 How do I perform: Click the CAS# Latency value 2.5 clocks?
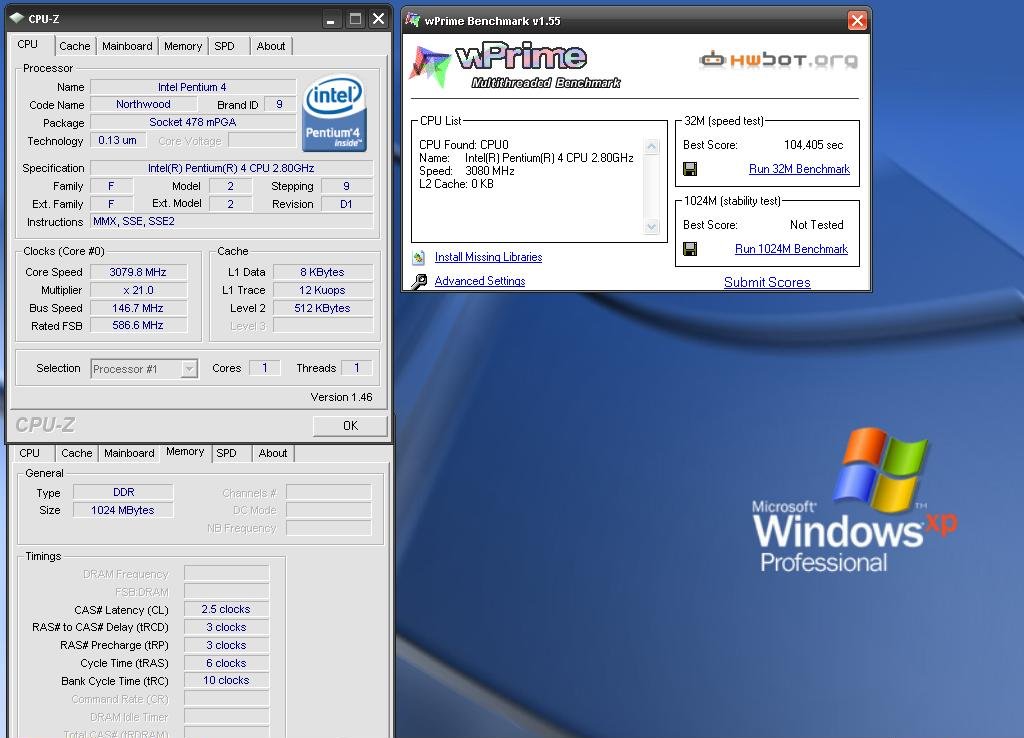coord(226,609)
